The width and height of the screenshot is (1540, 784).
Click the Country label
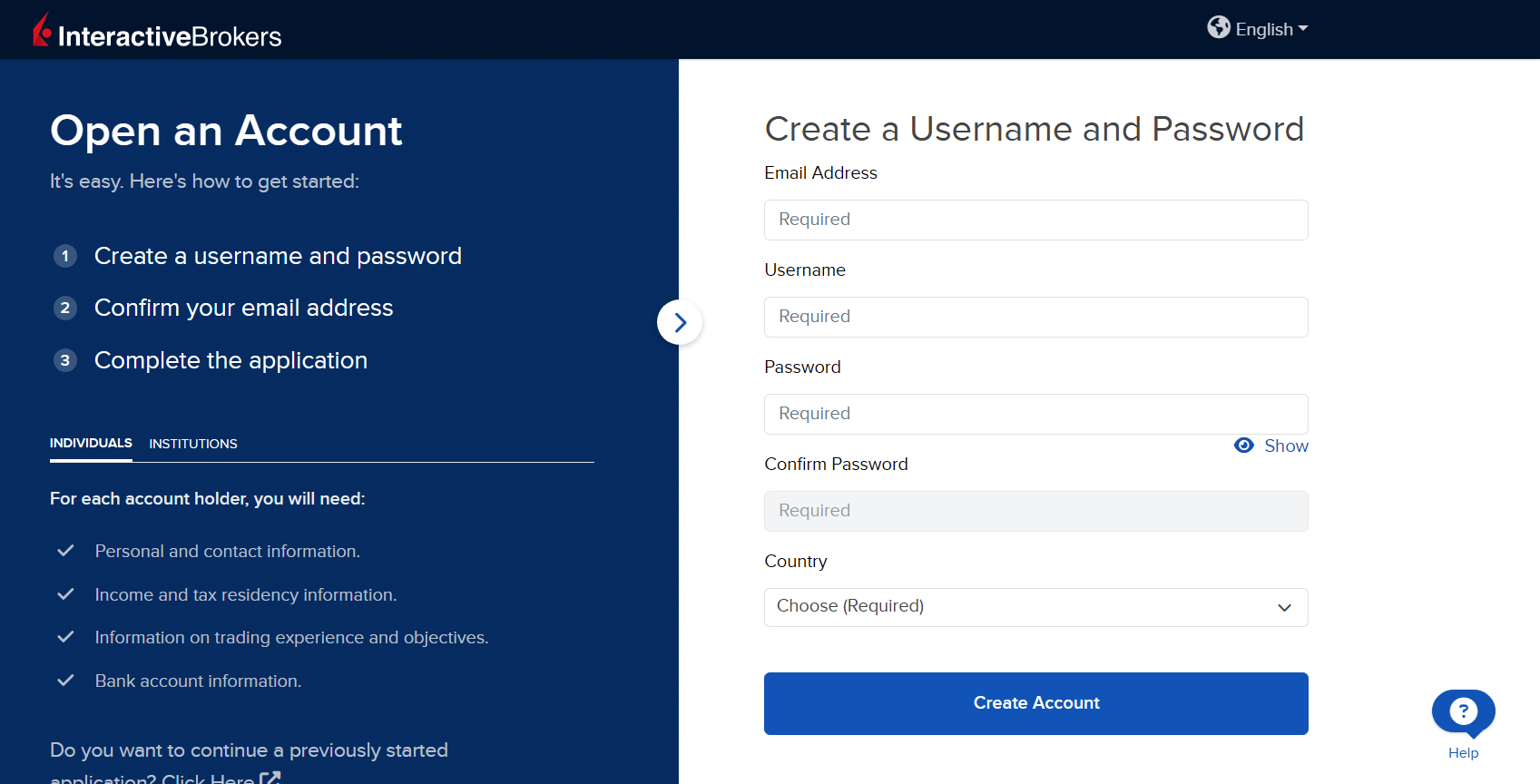(796, 562)
